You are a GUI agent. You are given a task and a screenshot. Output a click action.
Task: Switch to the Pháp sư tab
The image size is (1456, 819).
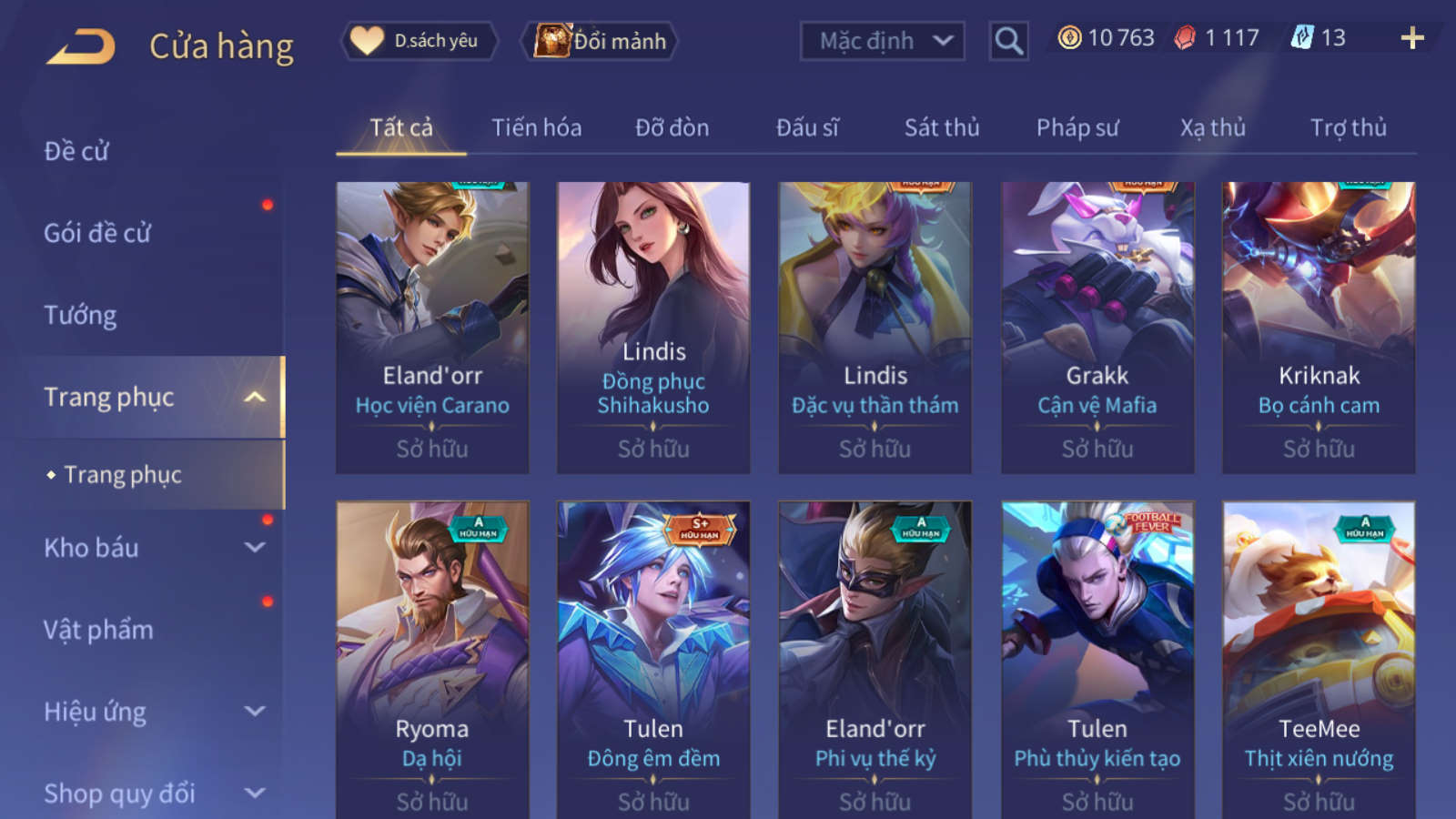(1077, 128)
